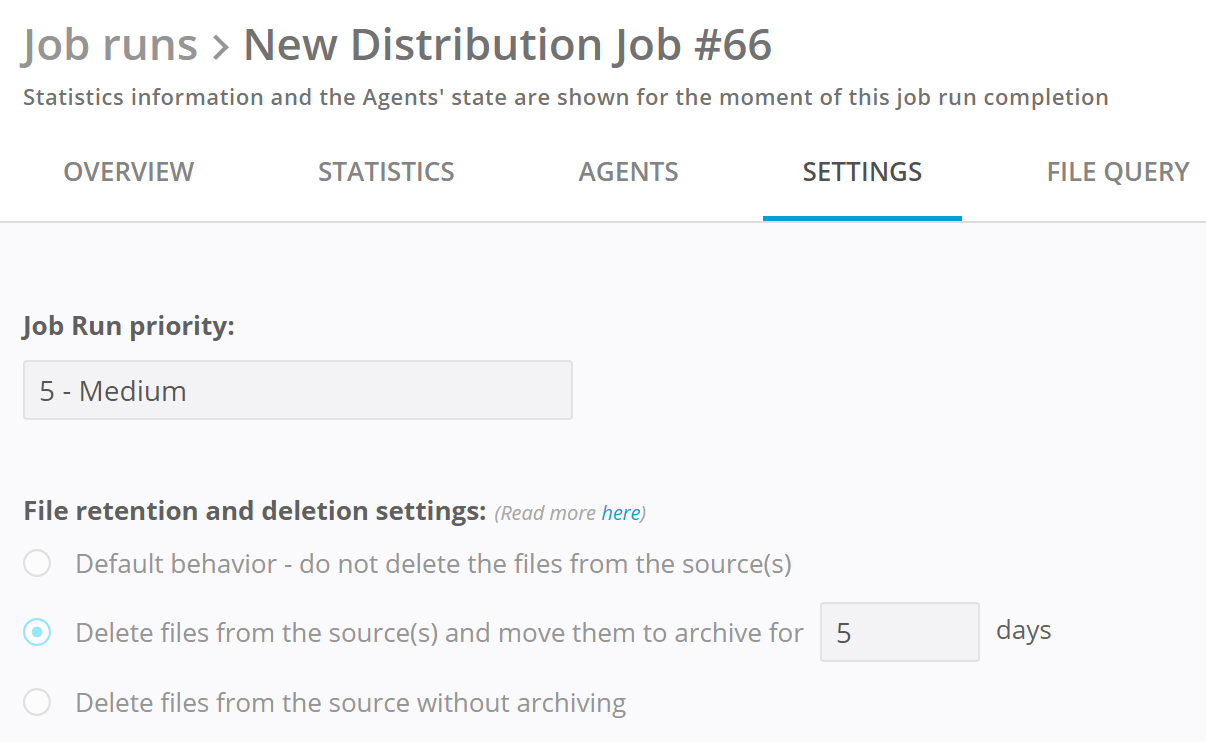The width and height of the screenshot is (1206, 742).
Task: Click the File retention and deletion settings heading
Action: tap(254, 511)
